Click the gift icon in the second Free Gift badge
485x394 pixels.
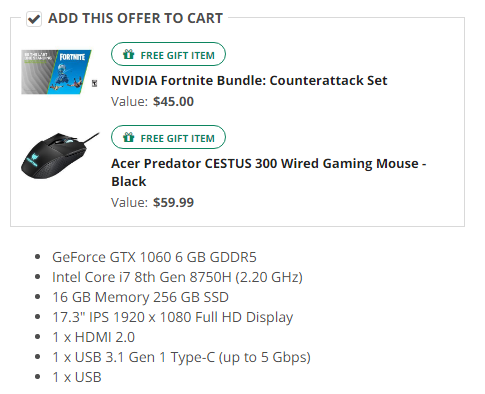(128, 137)
